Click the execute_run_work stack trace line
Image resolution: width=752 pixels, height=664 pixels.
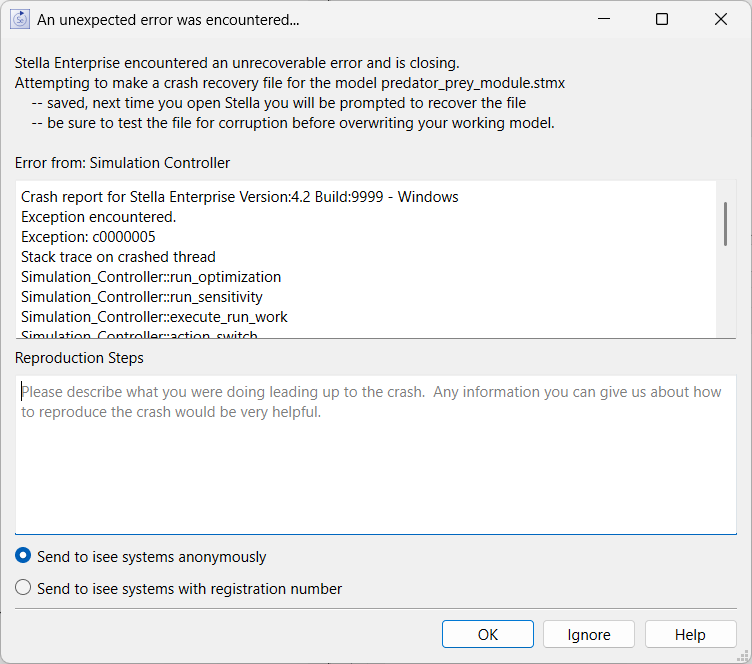tap(154, 317)
